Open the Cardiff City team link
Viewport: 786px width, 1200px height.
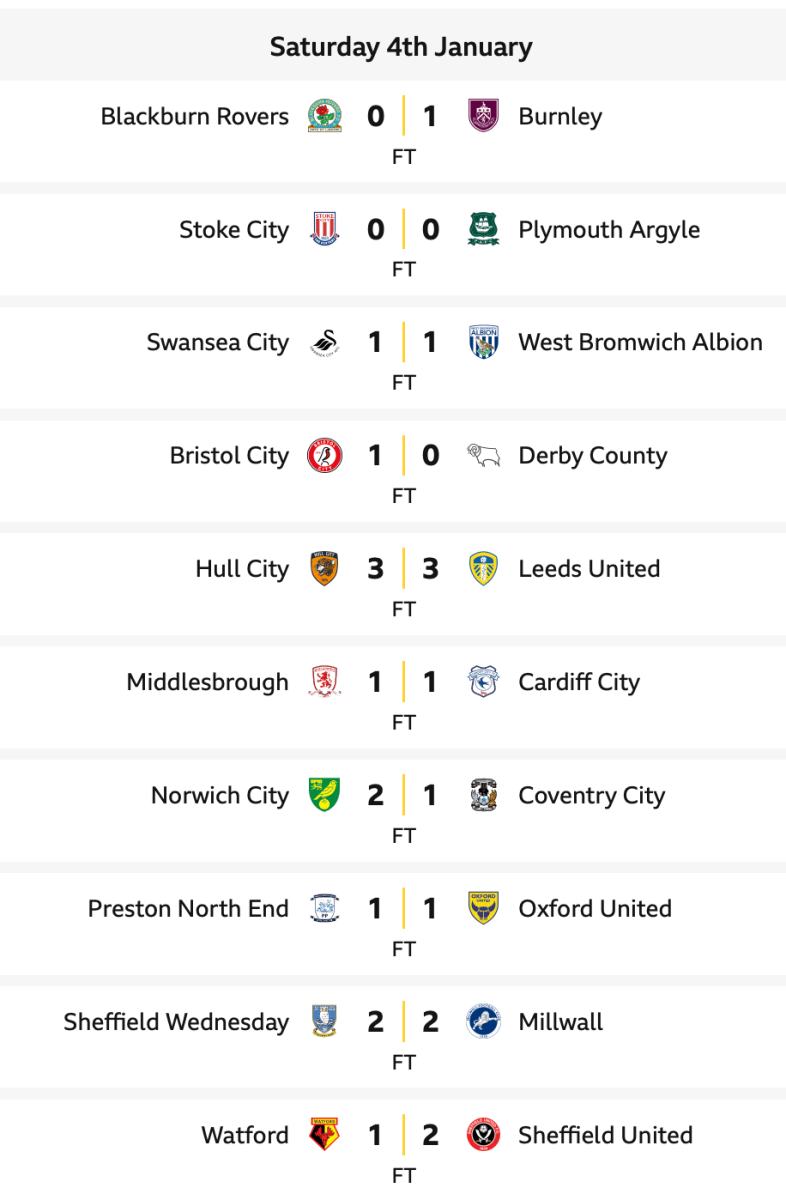(x=578, y=682)
